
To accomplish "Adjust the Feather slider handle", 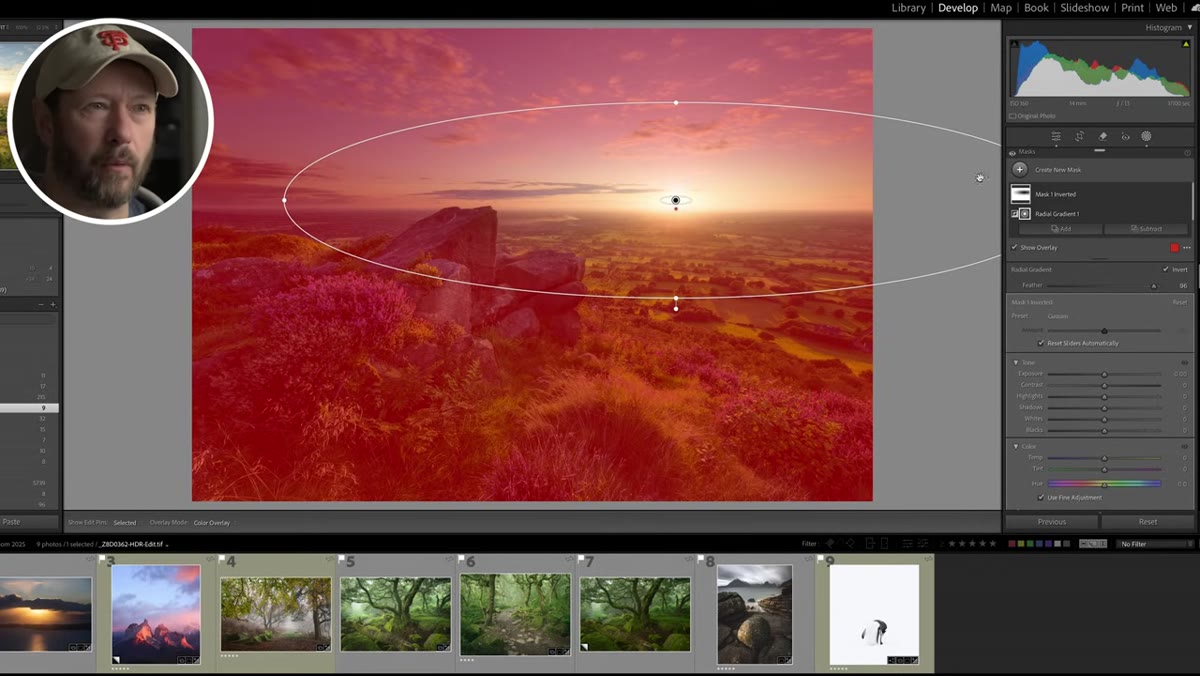I will (x=1153, y=286).
